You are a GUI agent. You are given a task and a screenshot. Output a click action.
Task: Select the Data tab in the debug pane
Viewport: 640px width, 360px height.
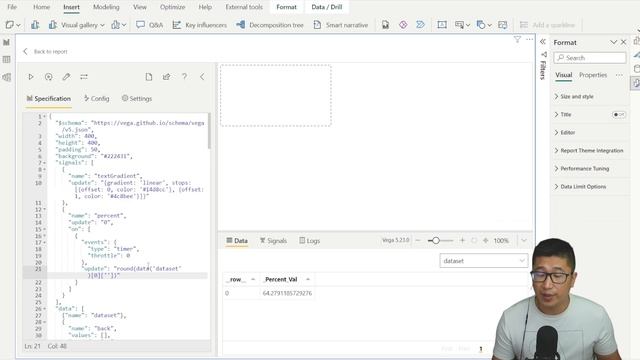point(237,241)
